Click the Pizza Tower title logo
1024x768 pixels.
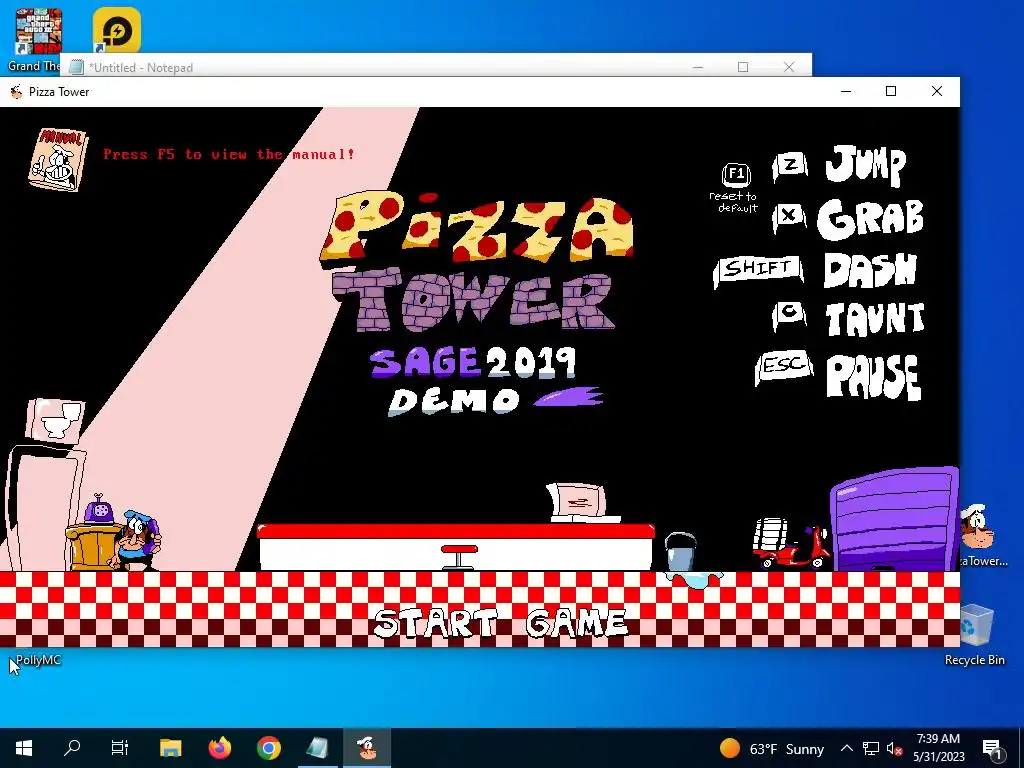476,261
